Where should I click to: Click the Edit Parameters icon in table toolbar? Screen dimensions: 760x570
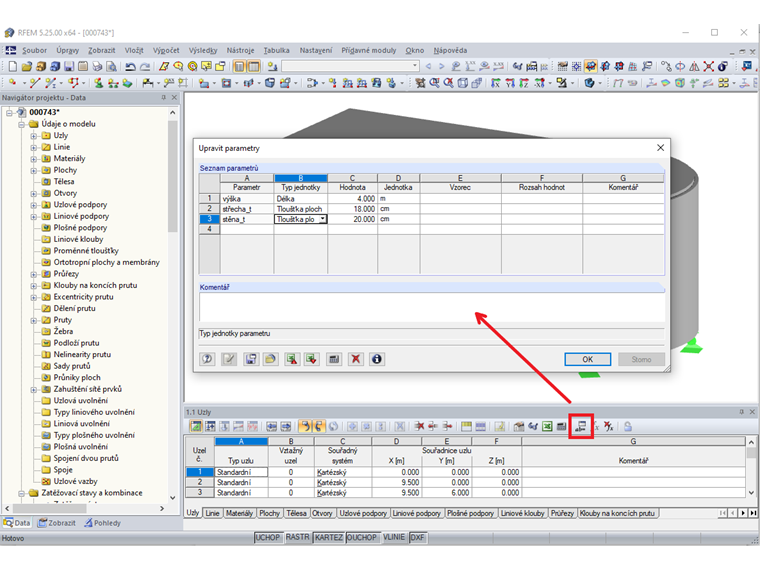581,427
